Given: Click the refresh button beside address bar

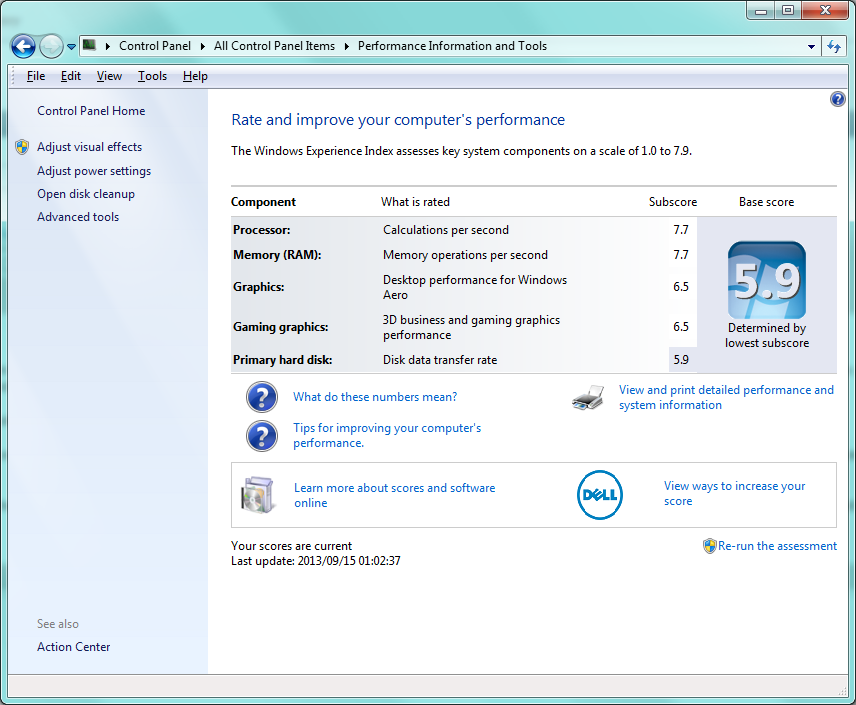Looking at the screenshot, I should pyautogui.click(x=835, y=46).
